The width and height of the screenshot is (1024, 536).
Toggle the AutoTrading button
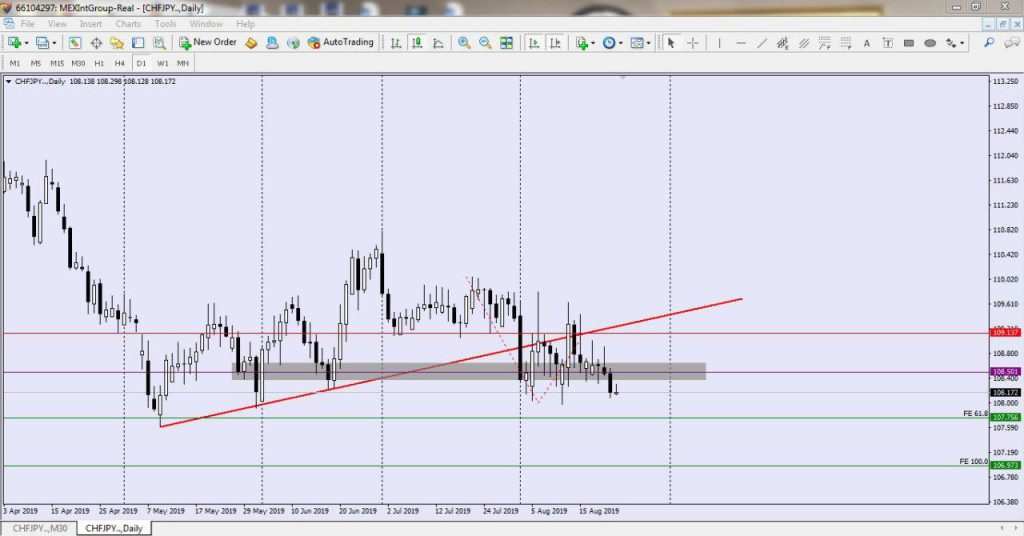coord(340,42)
